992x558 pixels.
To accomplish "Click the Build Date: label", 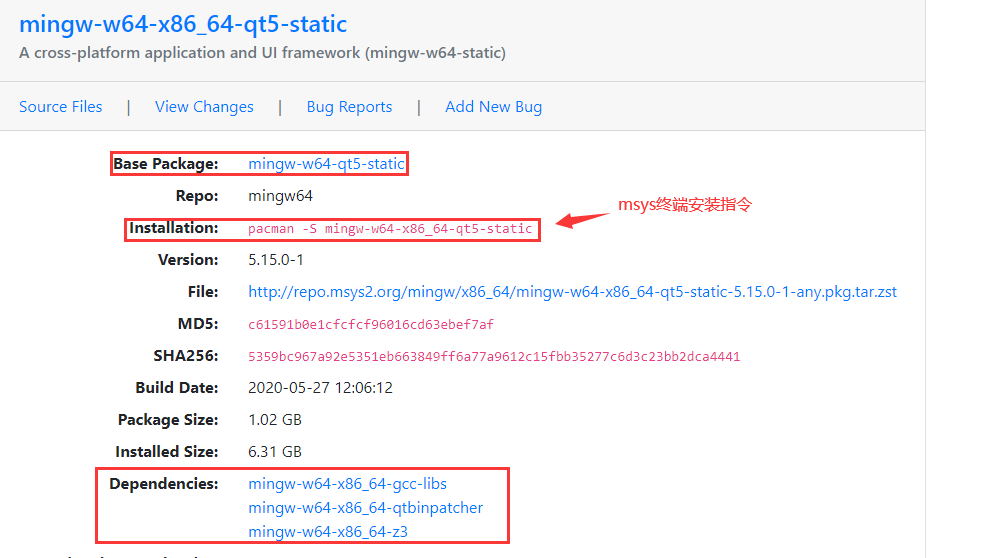I will pyautogui.click(x=177, y=388).
